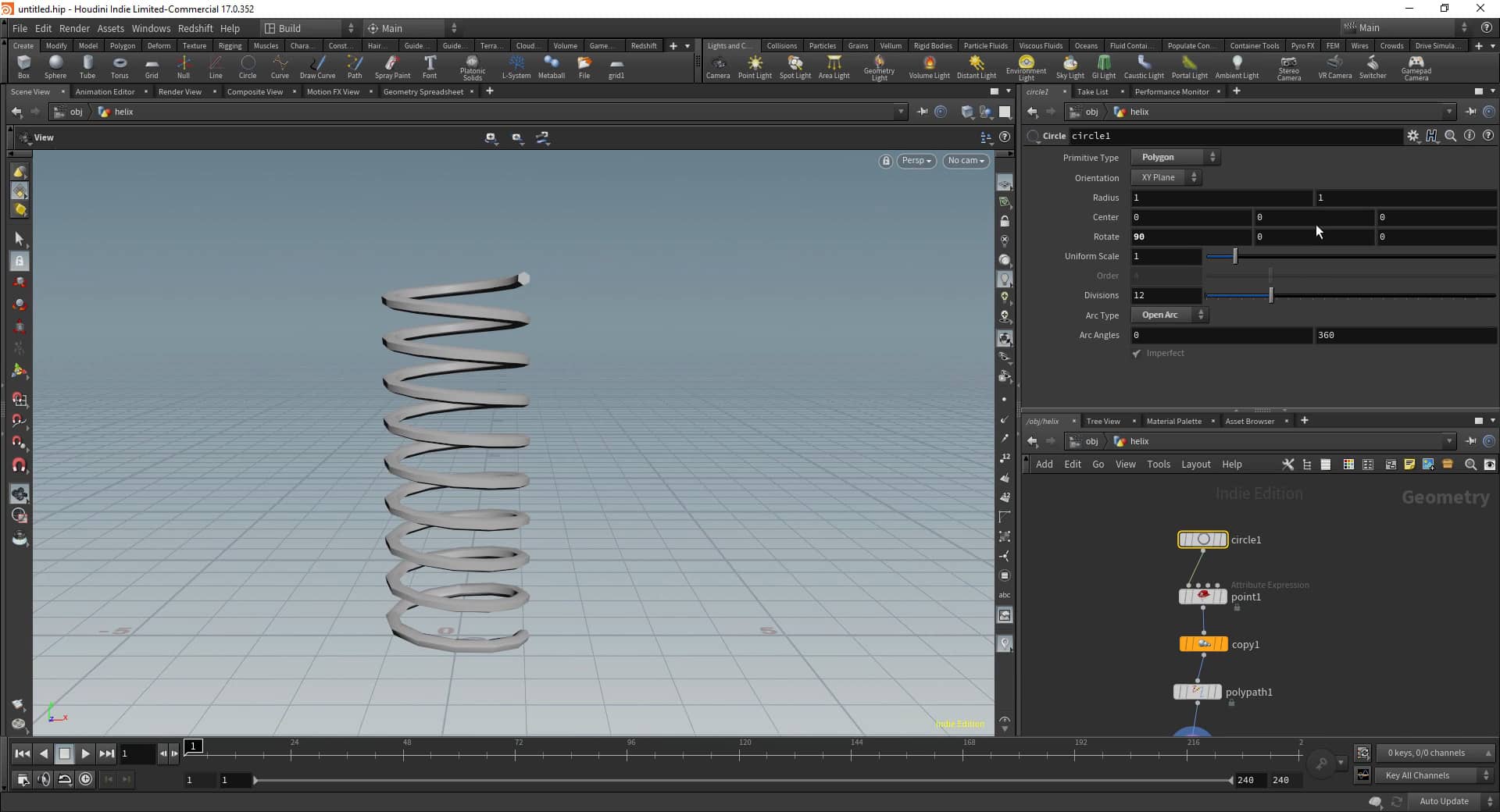Select the Spray Paint shelf tool
The width and height of the screenshot is (1500, 812).
392,68
